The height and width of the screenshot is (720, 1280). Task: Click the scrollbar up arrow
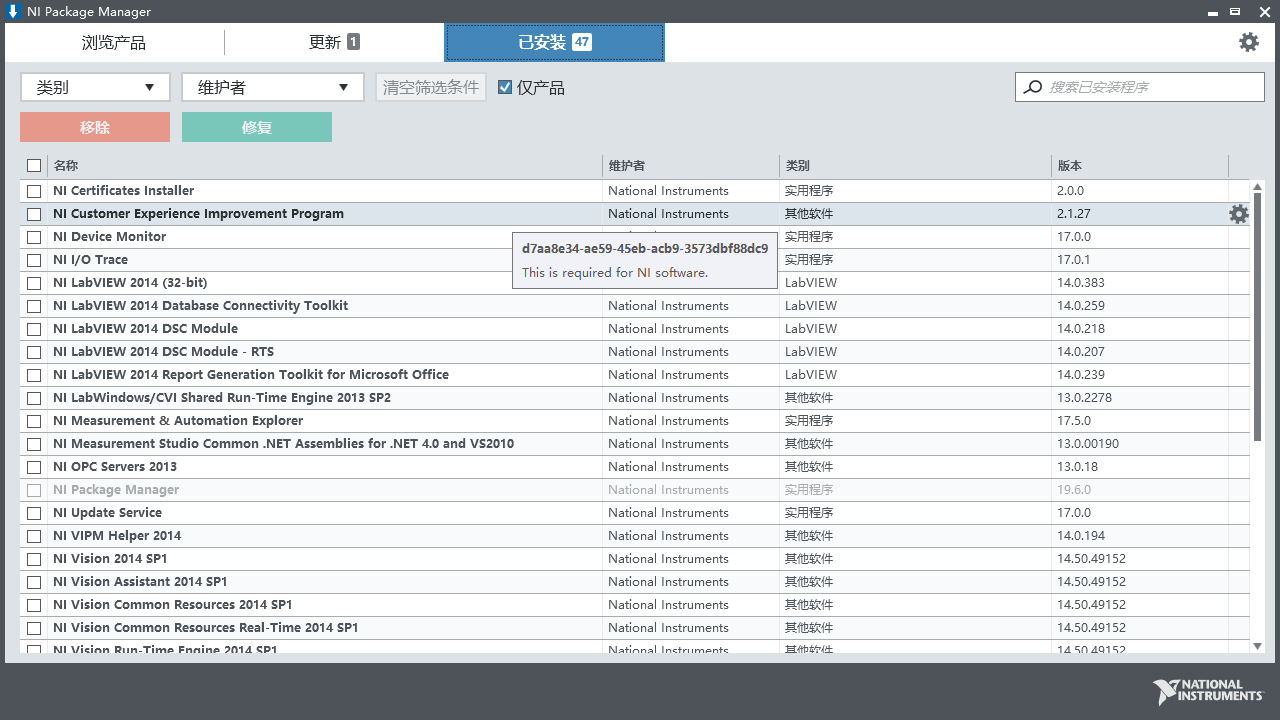(1257, 186)
